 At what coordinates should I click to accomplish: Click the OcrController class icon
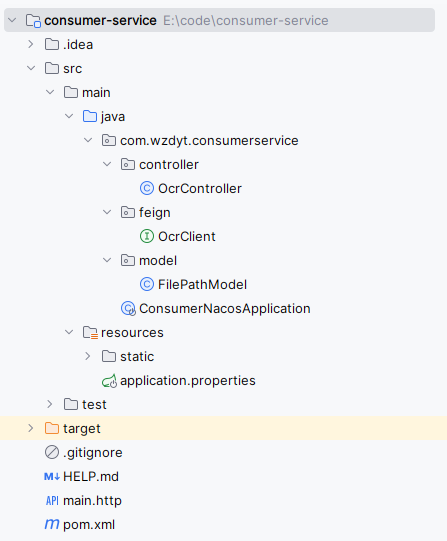pyautogui.click(x=147, y=188)
